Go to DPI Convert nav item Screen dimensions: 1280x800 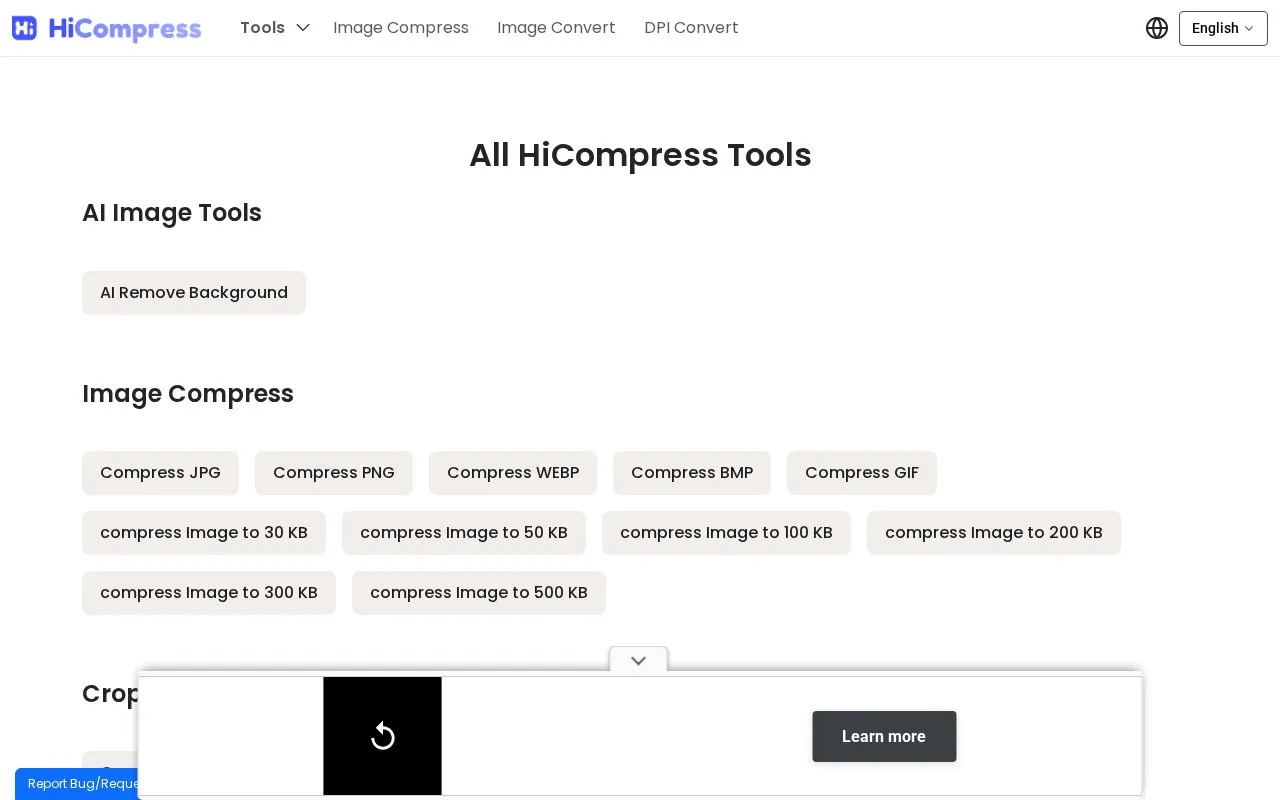[691, 28]
